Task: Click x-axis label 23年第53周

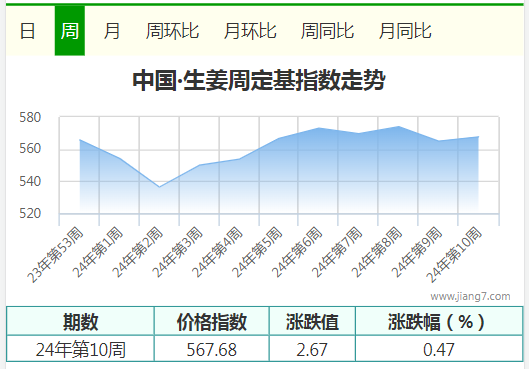Action: click(55, 255)
